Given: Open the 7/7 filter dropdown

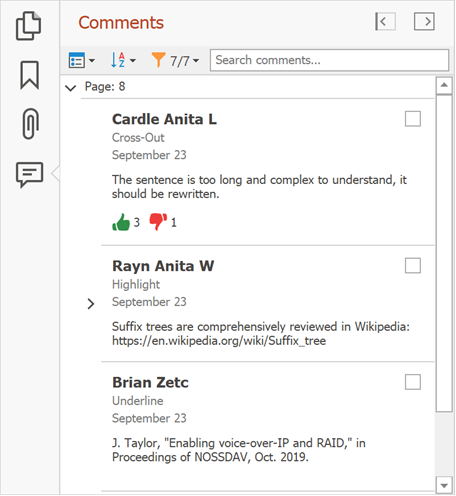Looking at the screenshot, I should pyautogui.click(x=175, y=60).
